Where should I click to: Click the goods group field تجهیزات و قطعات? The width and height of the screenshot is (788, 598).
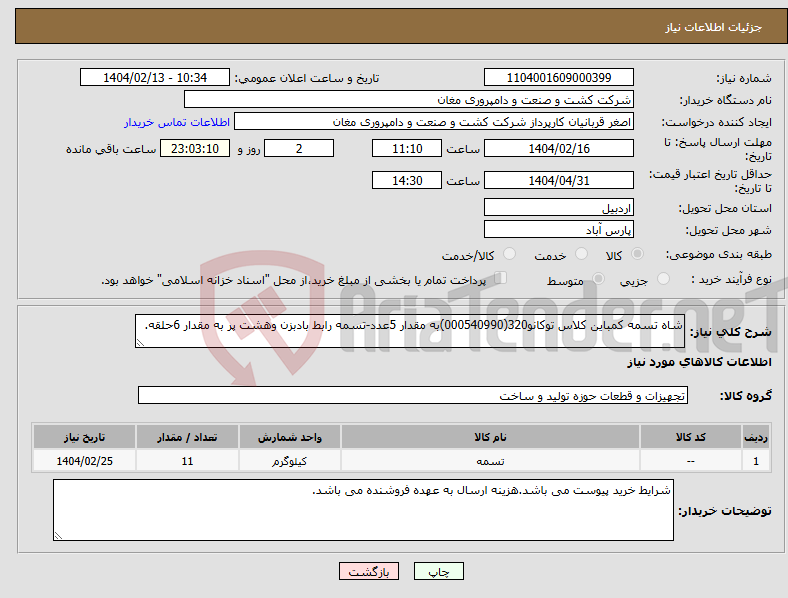(413, 395)
